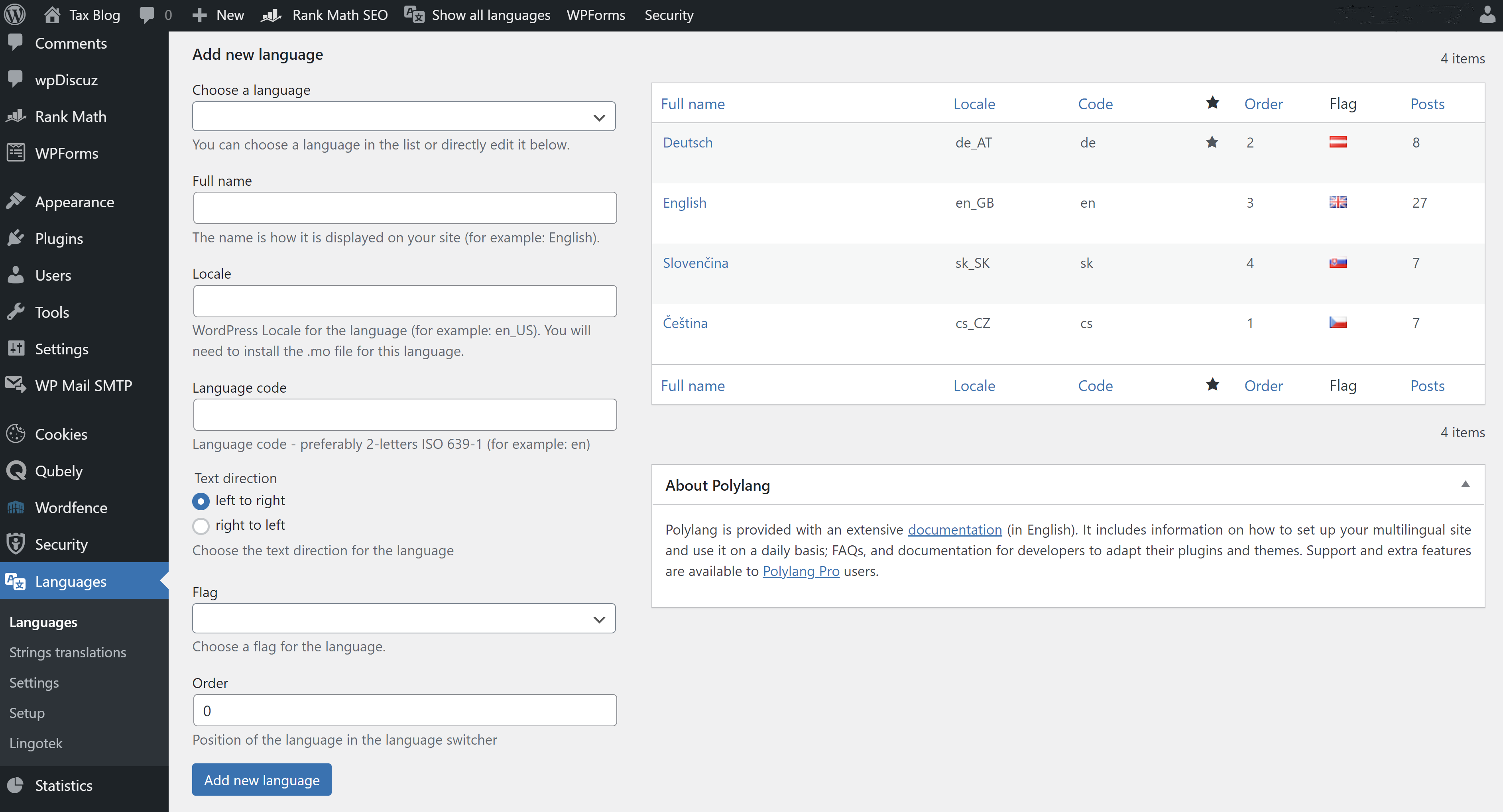Open WPForms in the top admin bar

596,15
